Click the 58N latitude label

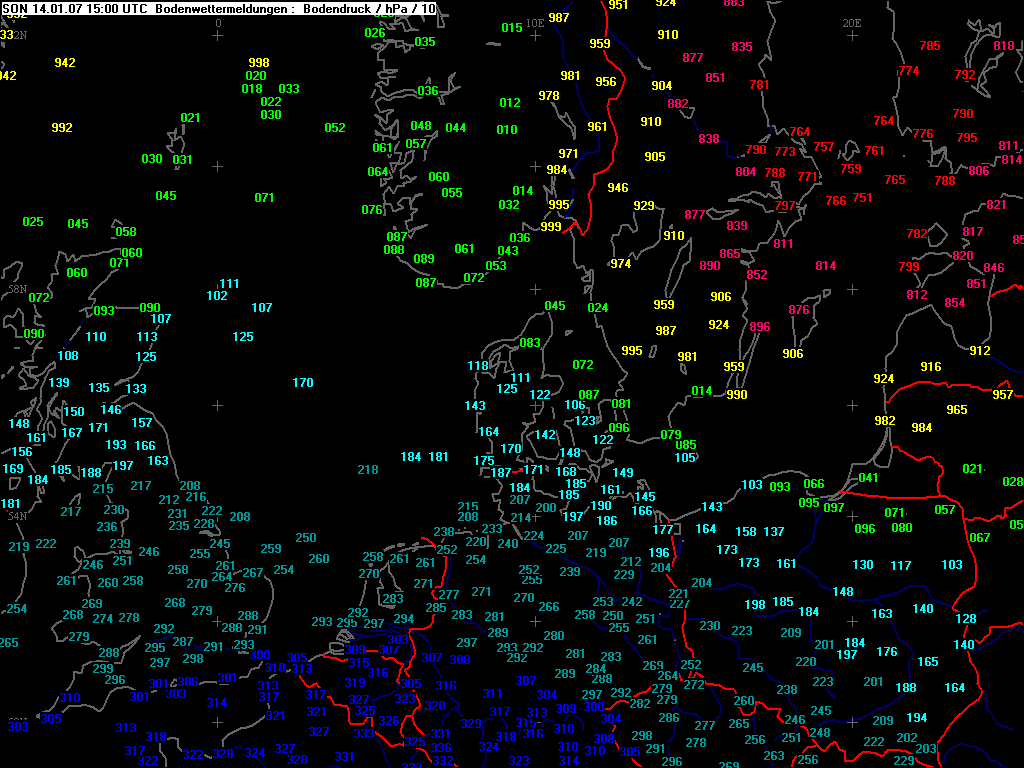coord(17,288)
